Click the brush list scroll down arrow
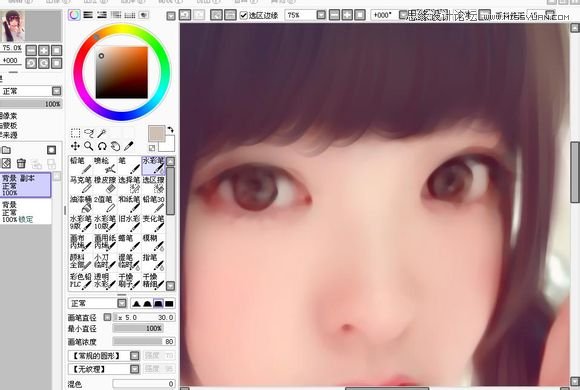The height and width of the screenshot is (390, 580). 171,286
